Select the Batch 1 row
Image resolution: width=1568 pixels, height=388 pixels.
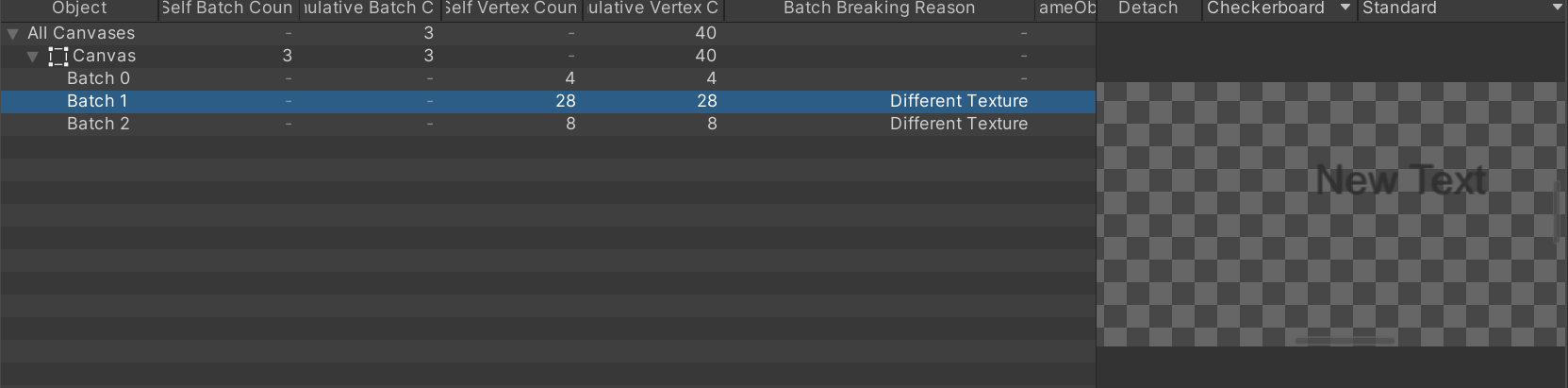548,101
